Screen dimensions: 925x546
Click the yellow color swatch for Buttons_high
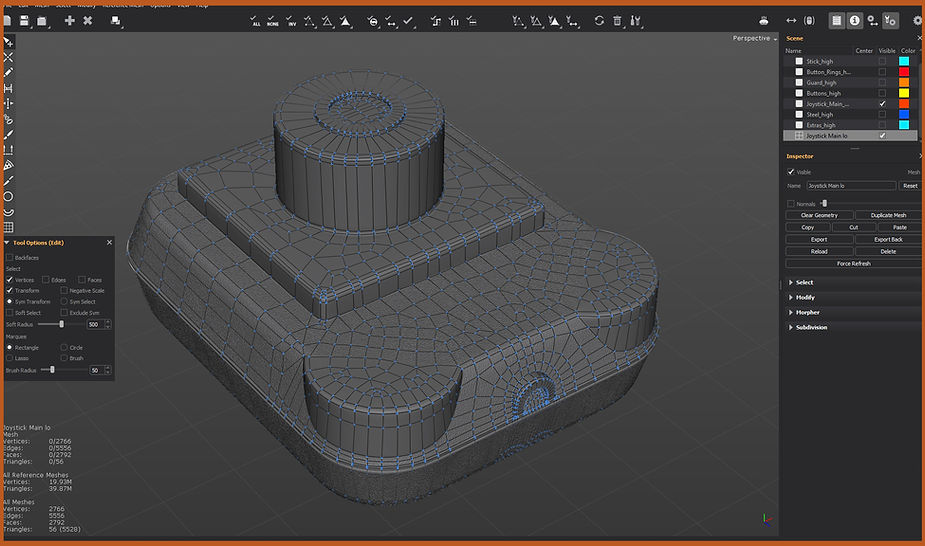coord(904,93)
